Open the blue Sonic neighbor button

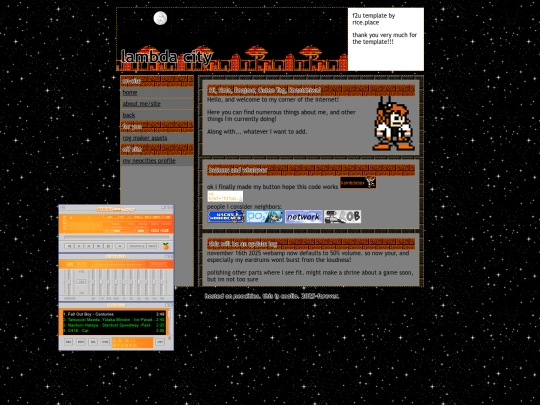pos(226,217)
